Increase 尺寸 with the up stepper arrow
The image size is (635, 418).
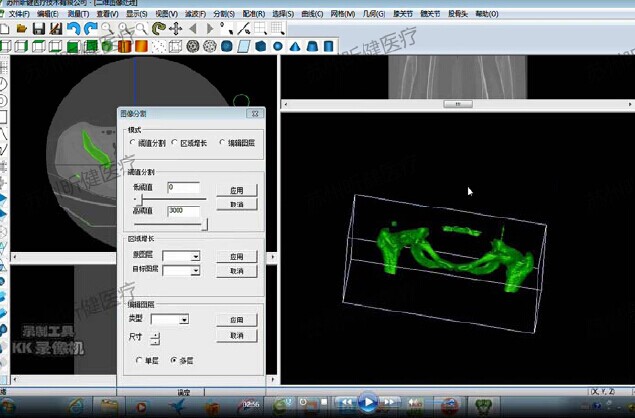click(x=155, y=335)
